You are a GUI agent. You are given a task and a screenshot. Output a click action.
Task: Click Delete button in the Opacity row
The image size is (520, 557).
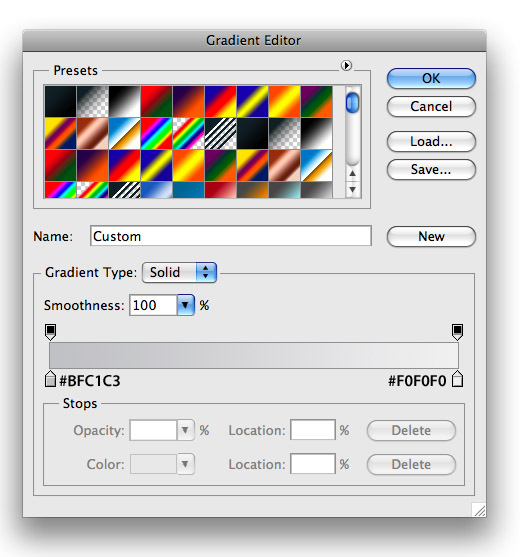point(411,431)
